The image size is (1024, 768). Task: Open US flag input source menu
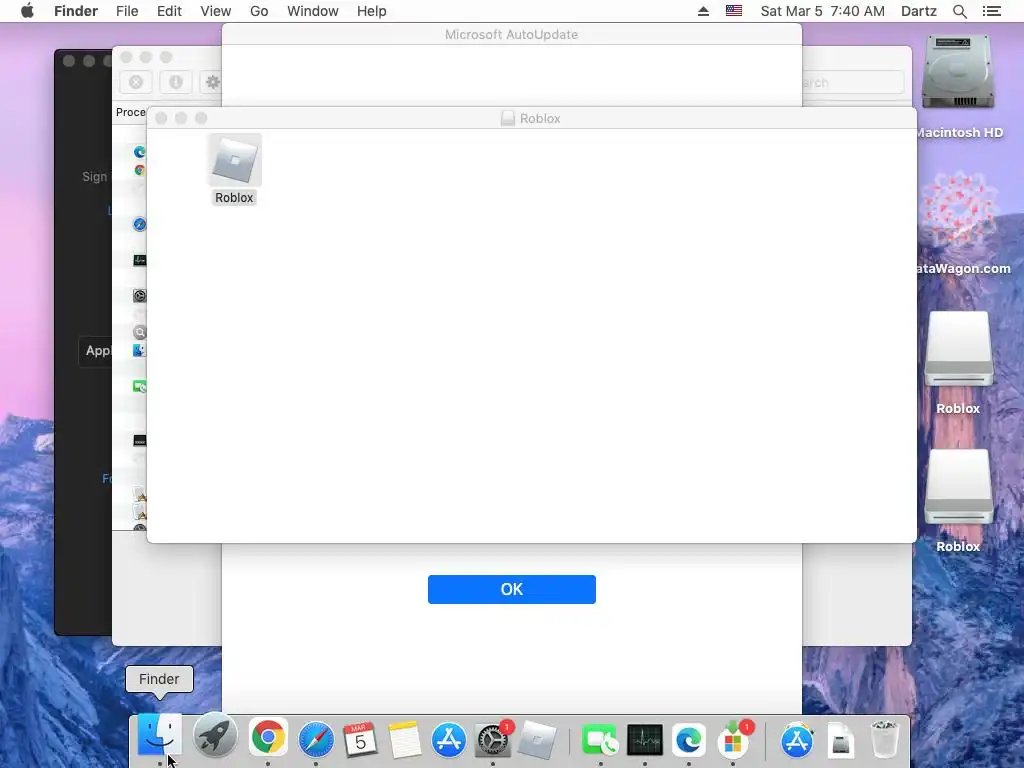click(x=733, y=11)
